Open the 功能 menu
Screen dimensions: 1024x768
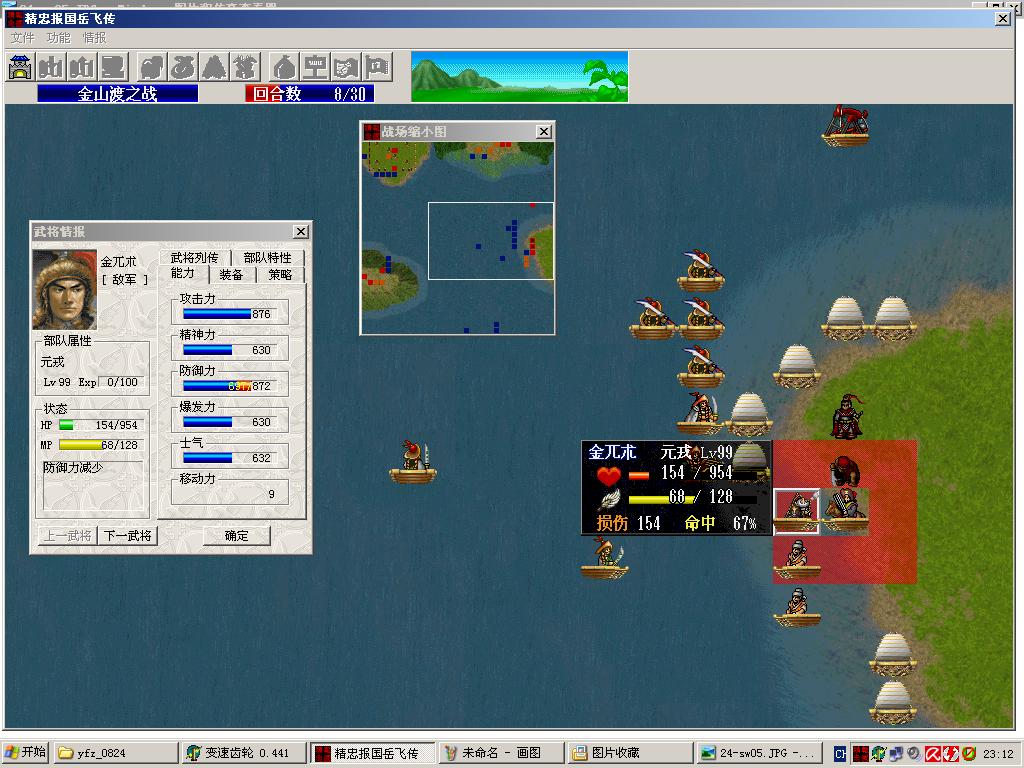coord(59,38)
